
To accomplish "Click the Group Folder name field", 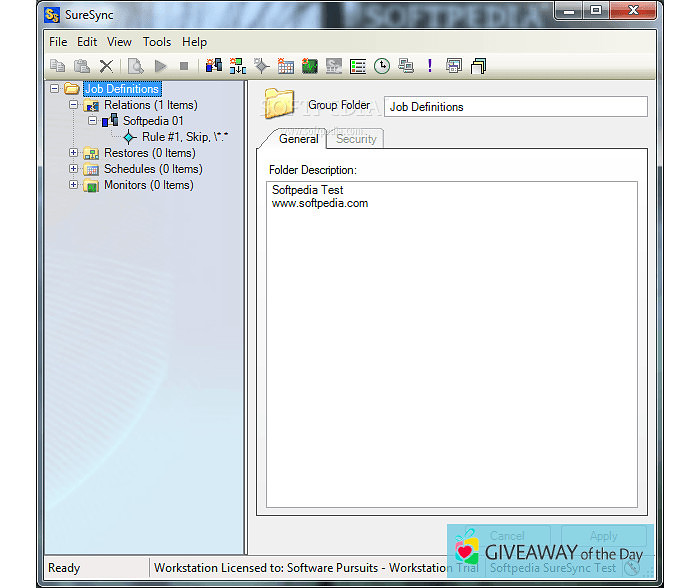I will tap(515, 107).
